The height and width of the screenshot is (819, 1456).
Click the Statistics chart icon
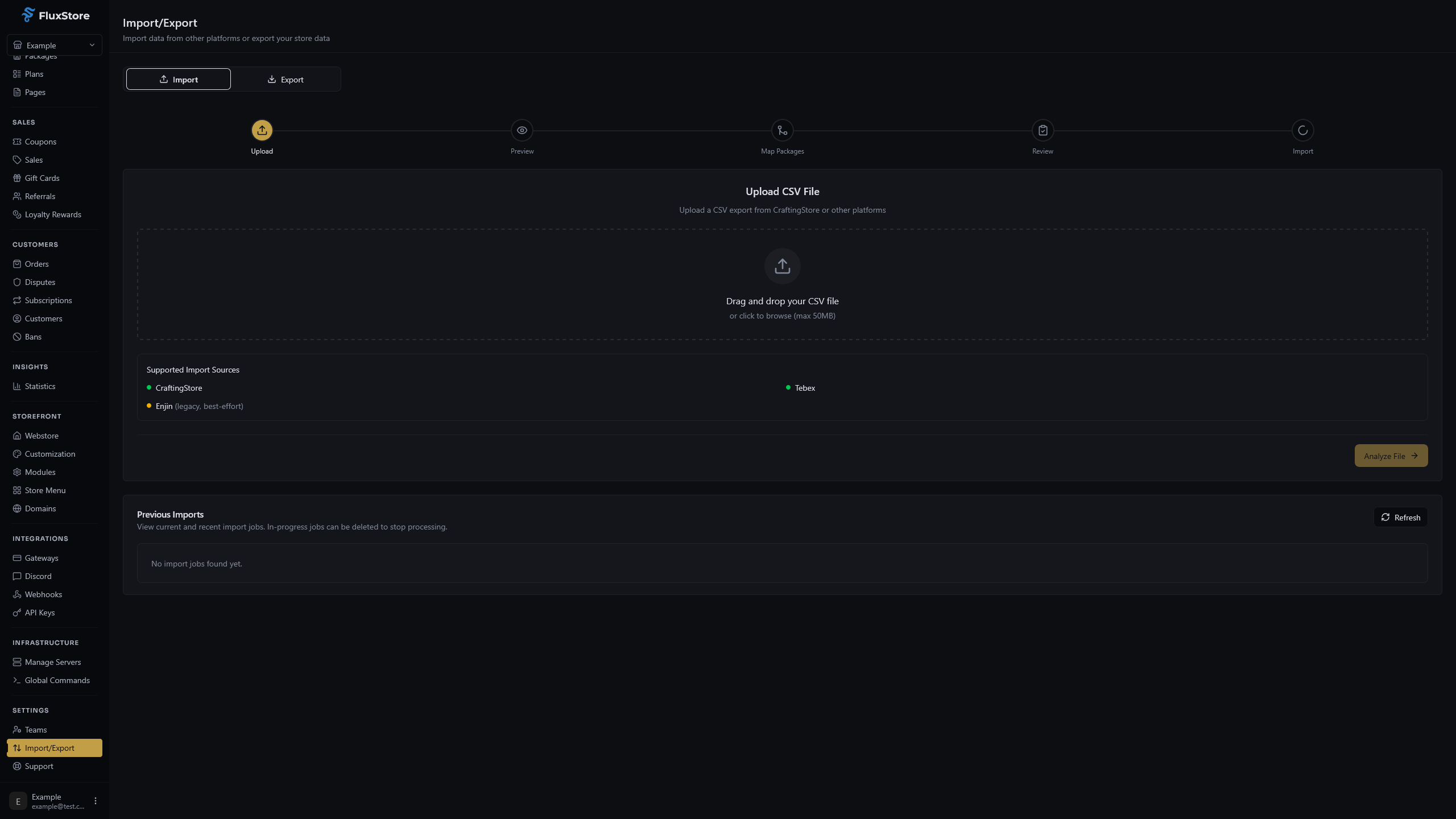[17, 386]
